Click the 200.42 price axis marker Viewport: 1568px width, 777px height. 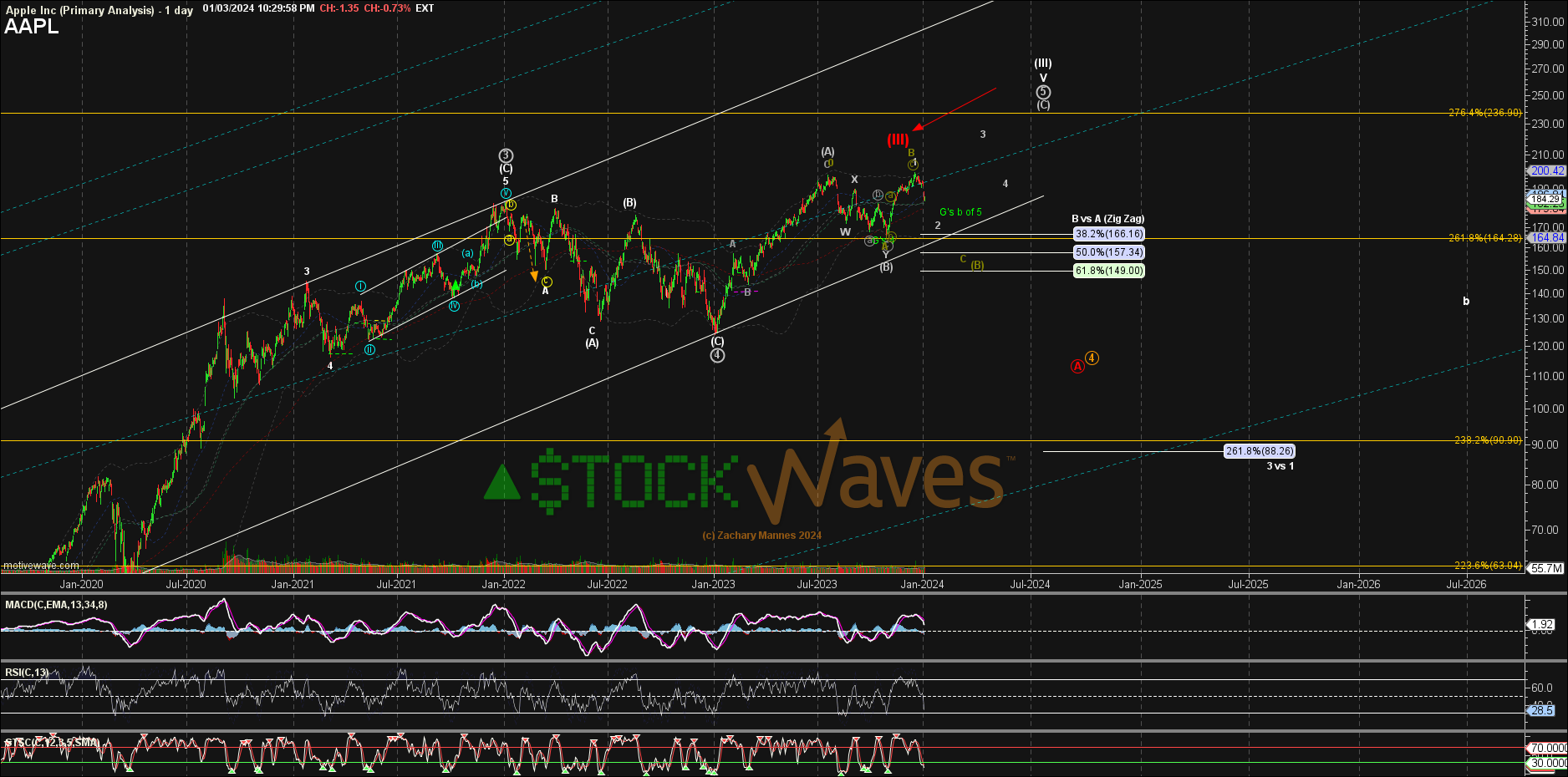coord(1546,170)
